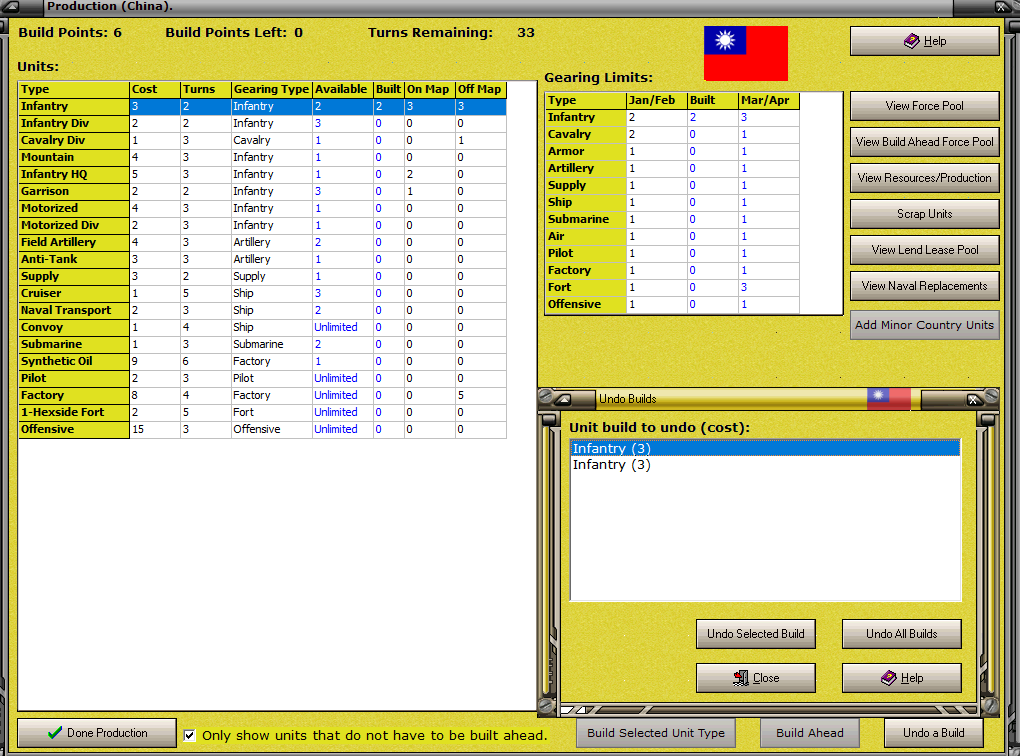Image resolution: width=1020 pixels, height=756 pixels.
Task: Click the Scrap Units button
Action: 924,214
